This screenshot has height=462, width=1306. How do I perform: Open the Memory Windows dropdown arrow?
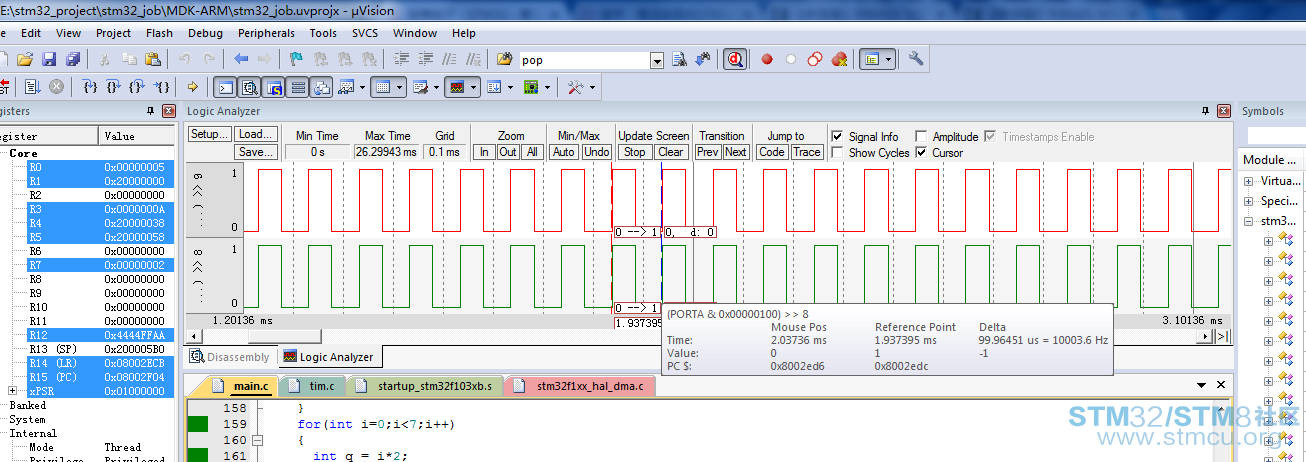coord(401,87)
